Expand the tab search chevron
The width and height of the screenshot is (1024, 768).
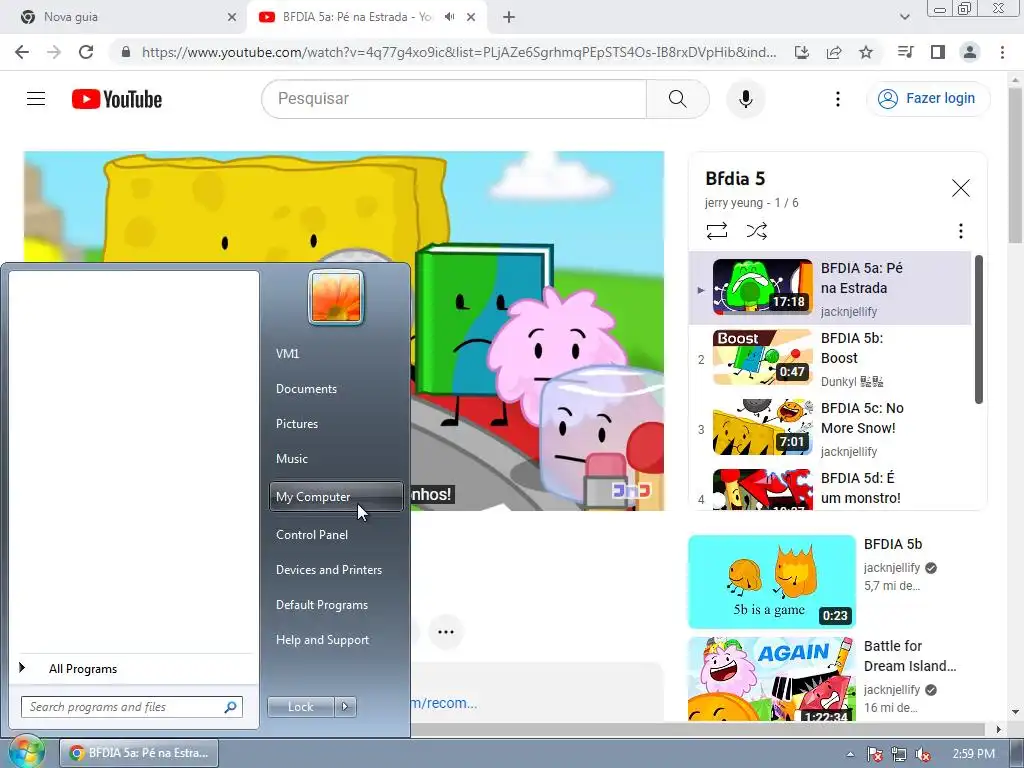pos(904,17)
